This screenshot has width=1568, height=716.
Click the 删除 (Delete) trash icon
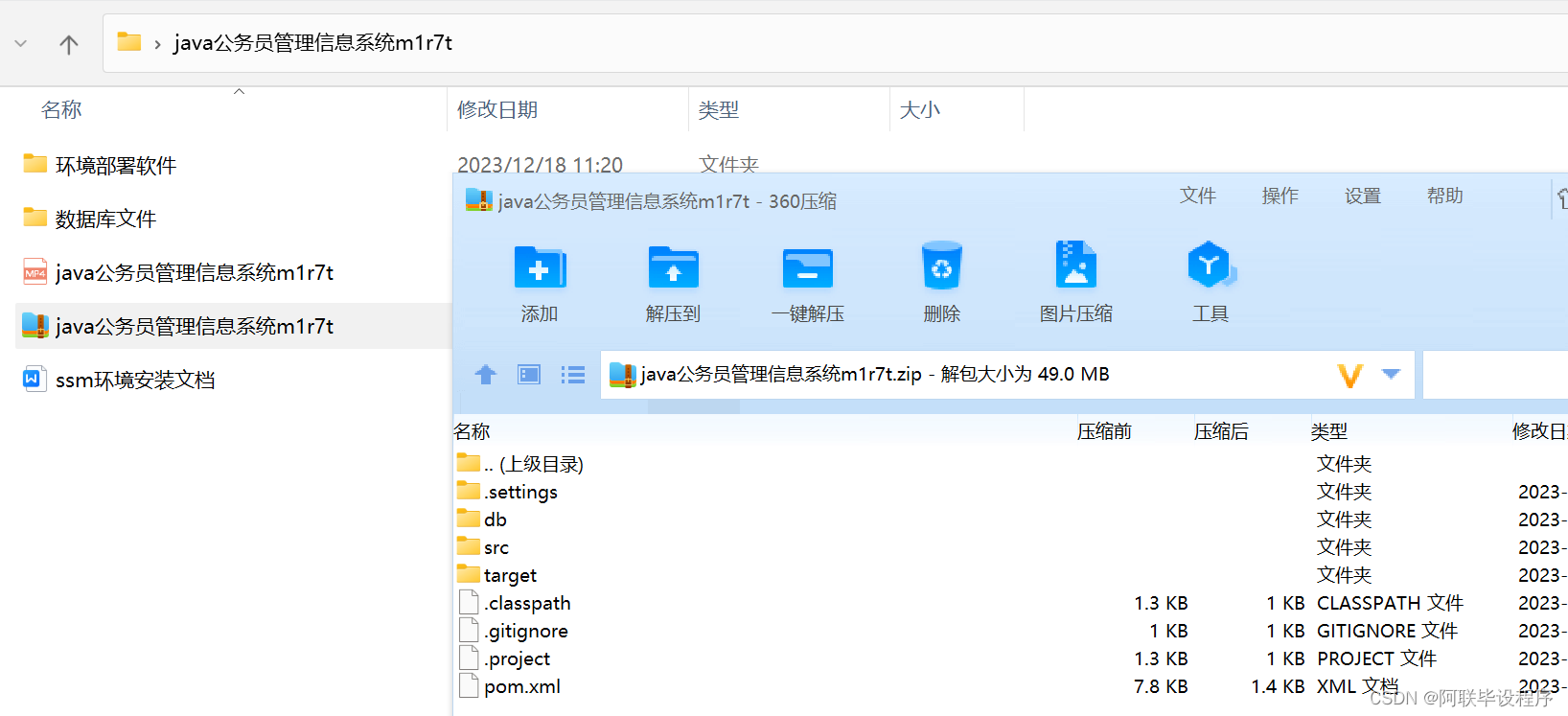pyautogui.click(x=942, y=266)
